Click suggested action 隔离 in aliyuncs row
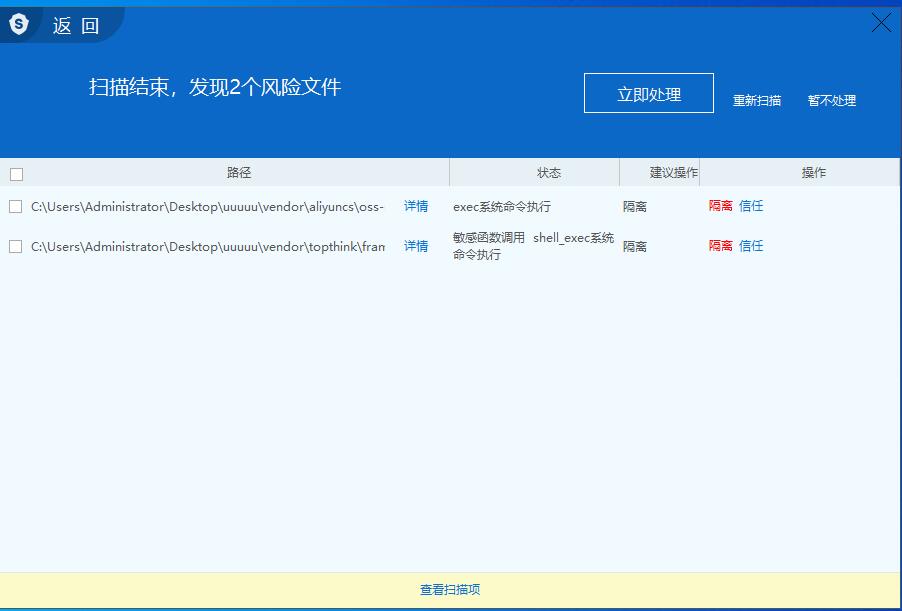The image size is (902, 611). click(635, 207)
